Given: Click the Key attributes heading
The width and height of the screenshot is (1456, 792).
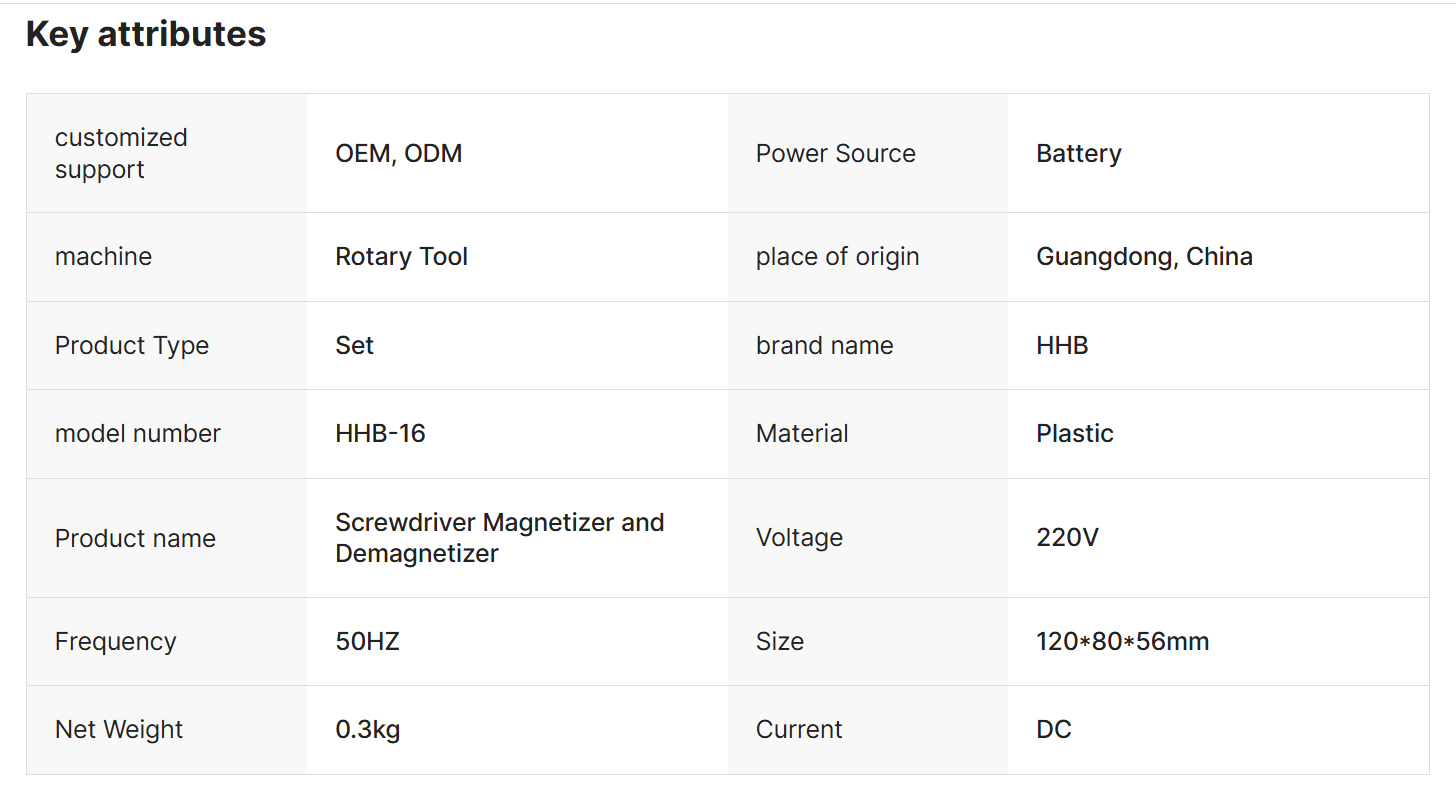Looking at the screenshot, I should point(146,34).
